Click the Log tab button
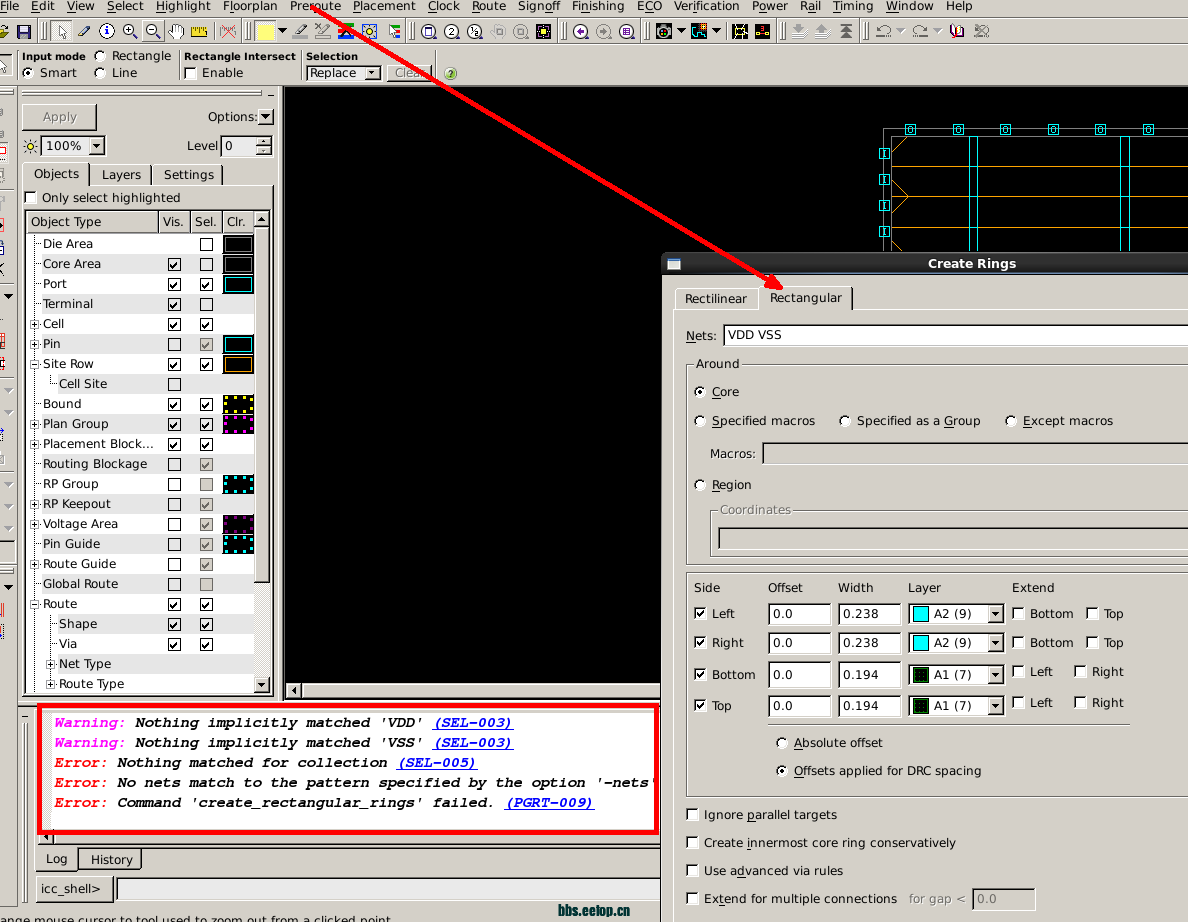Screen dimensions: 1188x922 (x=56, y=859)
